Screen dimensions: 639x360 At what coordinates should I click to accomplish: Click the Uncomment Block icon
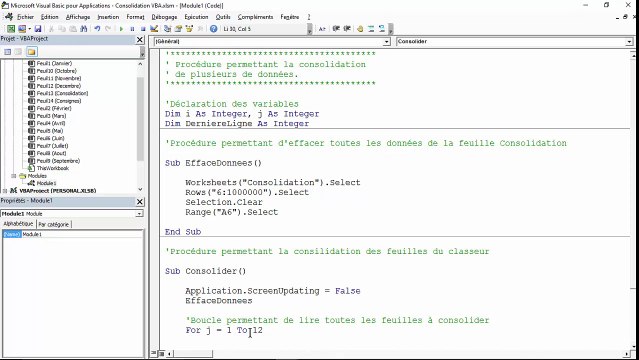tap(381, 29)
